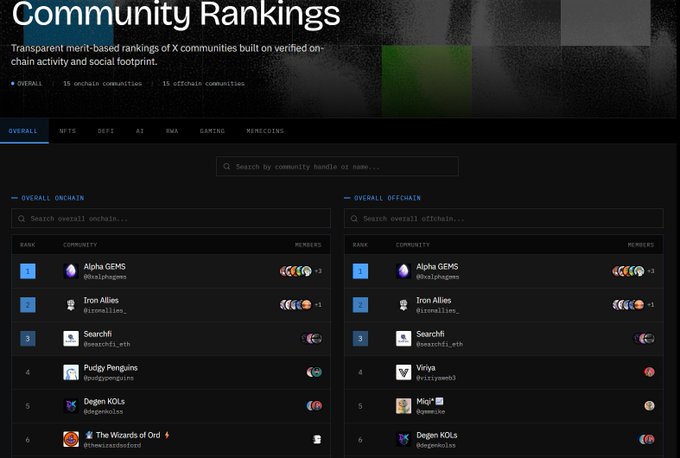Click rank 3 badge in offchain list
680x458 pixels.
coord(360,338)
